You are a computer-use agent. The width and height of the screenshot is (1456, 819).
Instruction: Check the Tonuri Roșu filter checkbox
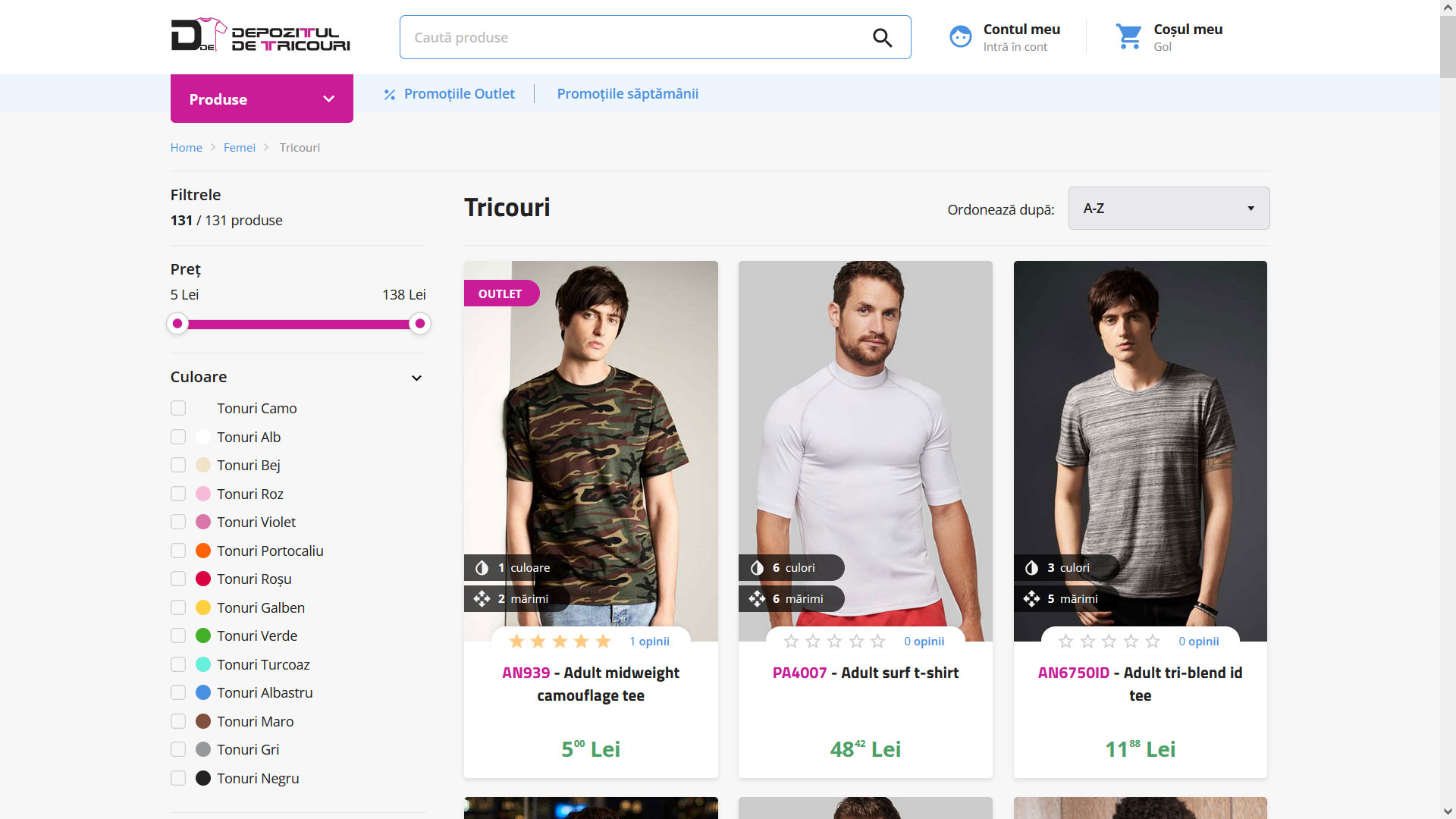pyautogui.click(x=178, y=579)
